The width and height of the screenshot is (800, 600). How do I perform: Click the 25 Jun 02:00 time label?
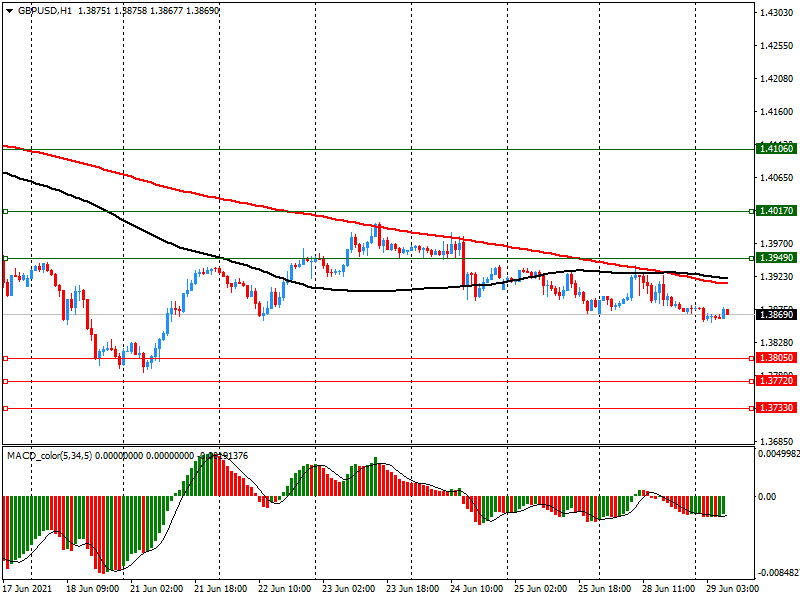[x=540, y=588]
